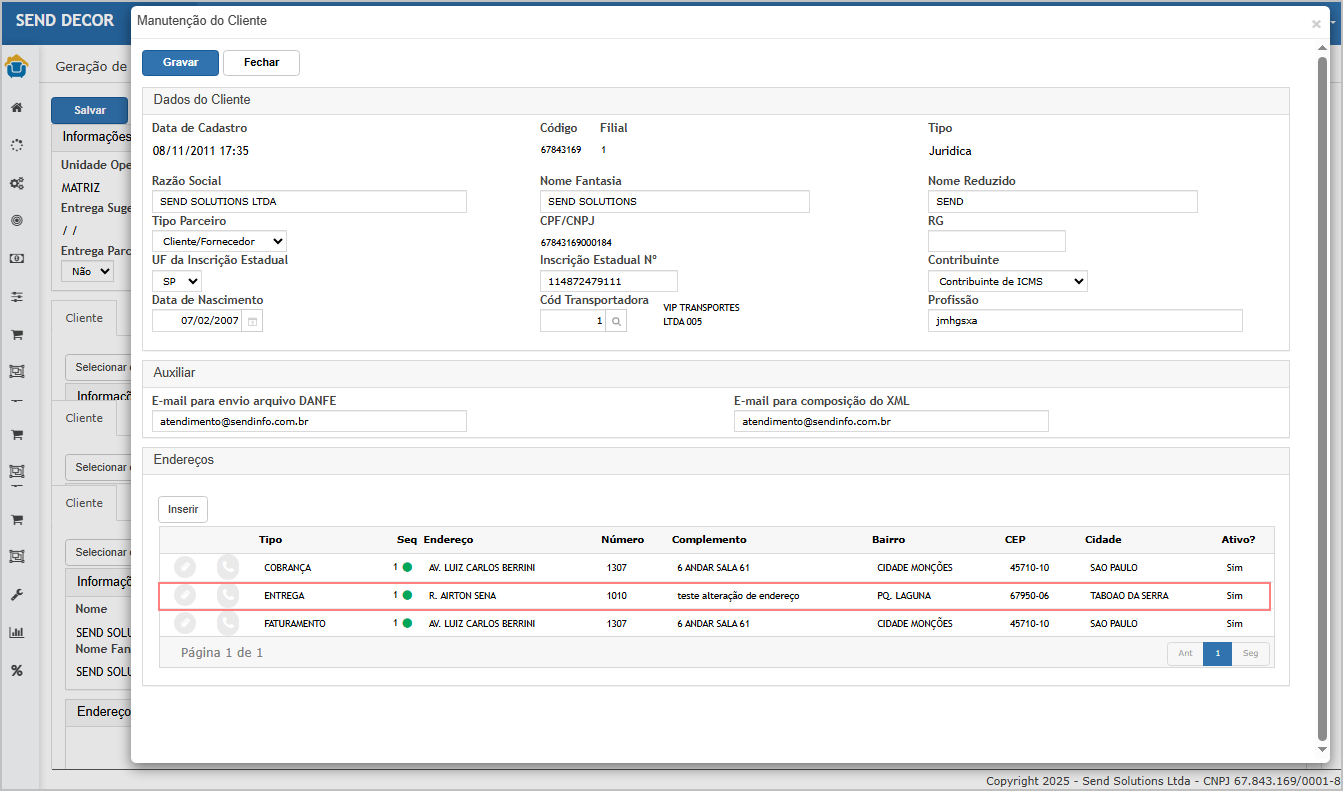
Task: Click the phone icon in the ENTREGA row
Action: 228,595
